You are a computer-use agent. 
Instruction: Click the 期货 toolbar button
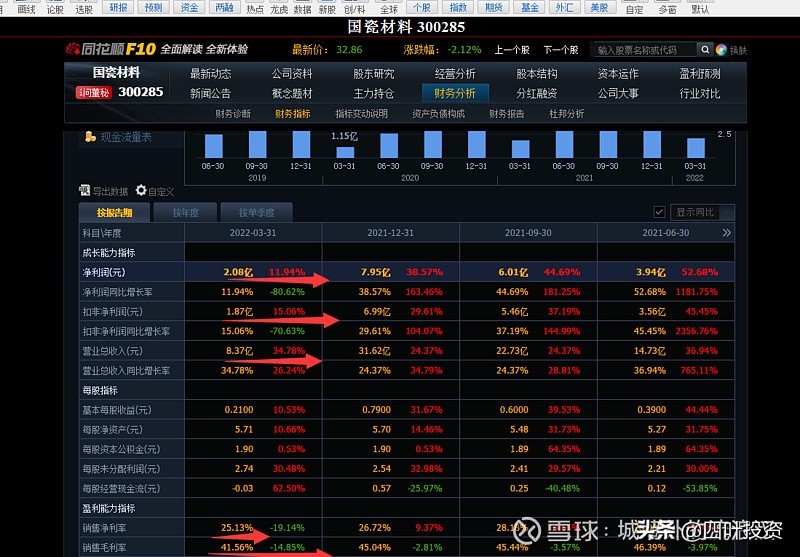(493, 7)
